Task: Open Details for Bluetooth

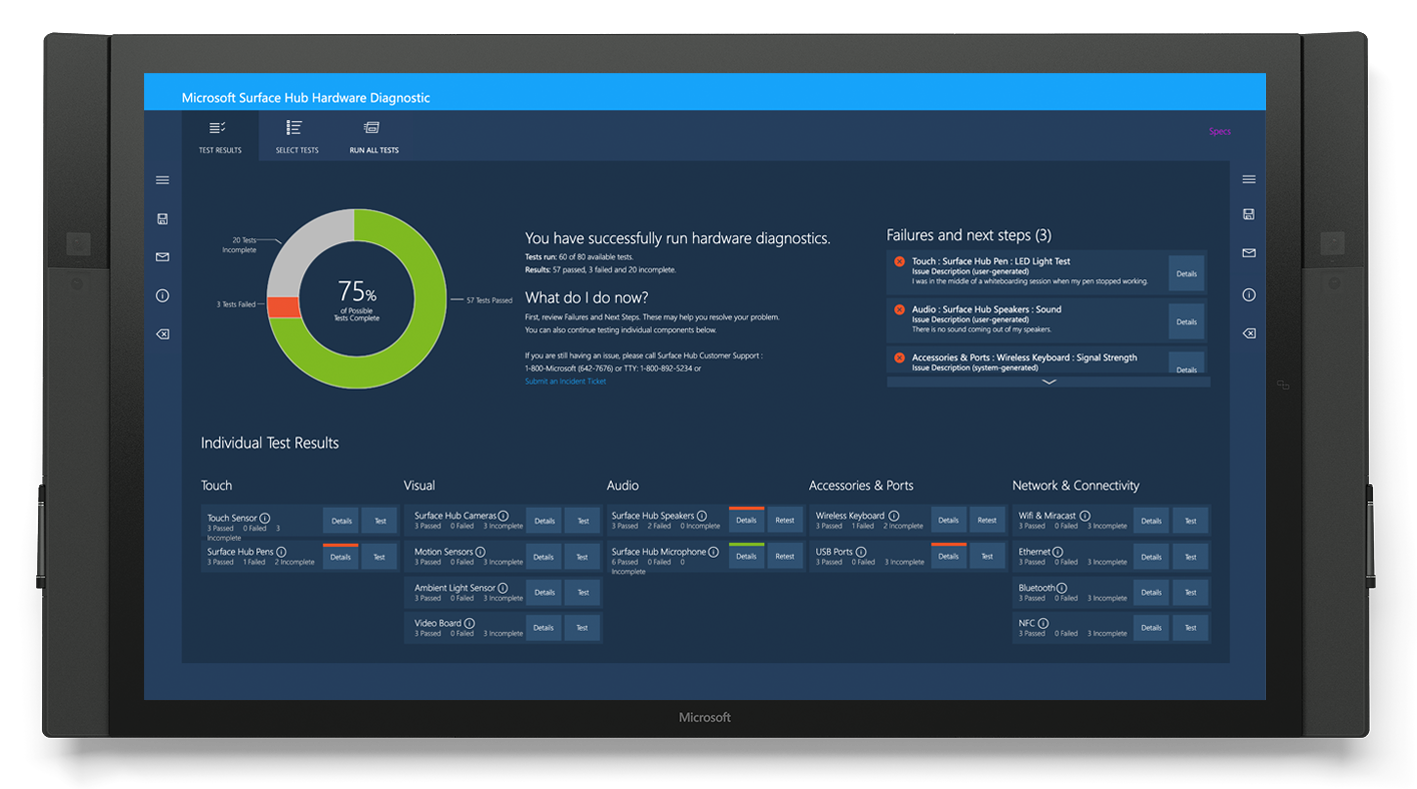Action: 1152,592
